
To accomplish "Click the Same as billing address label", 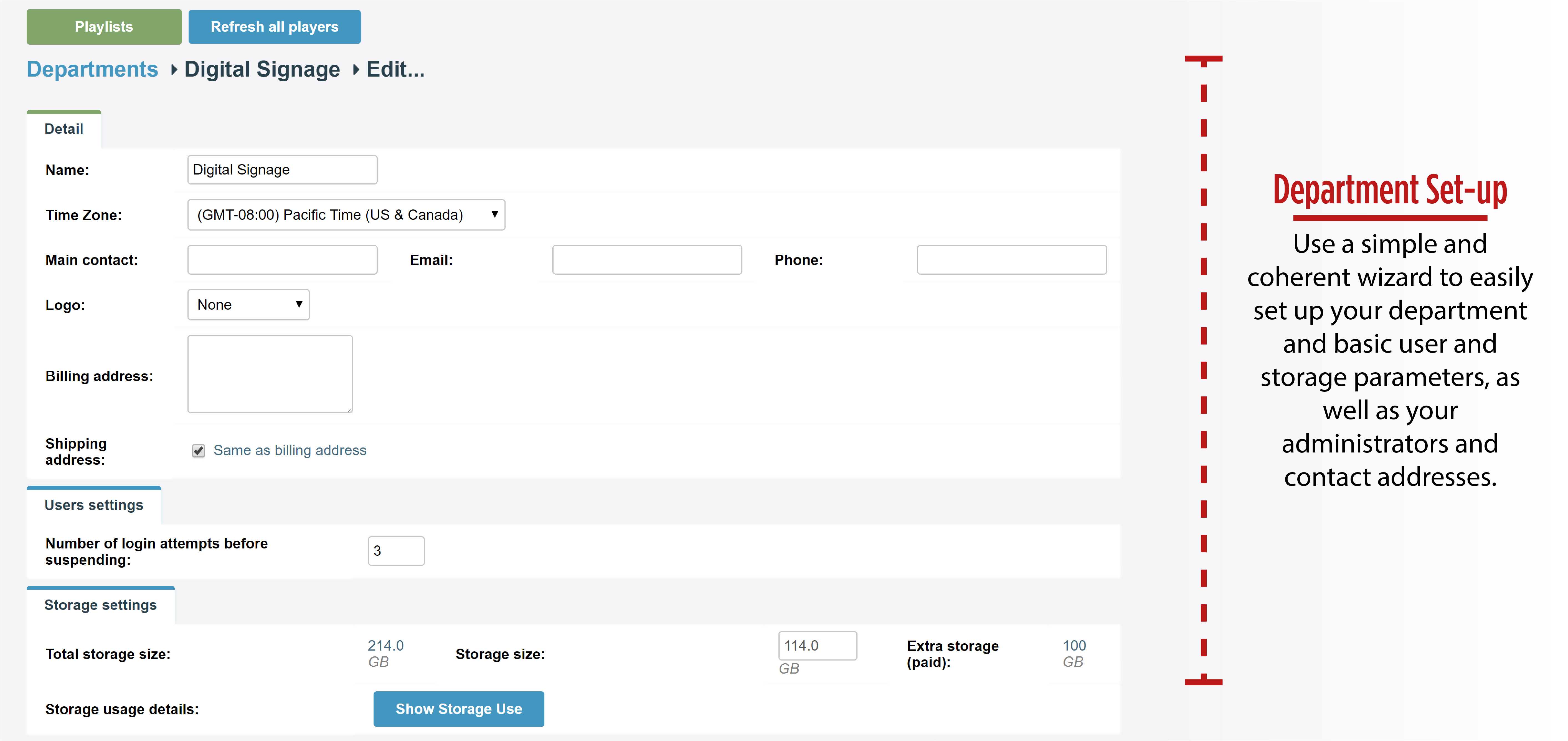I will pyautogui.click(x=290, y=451).
